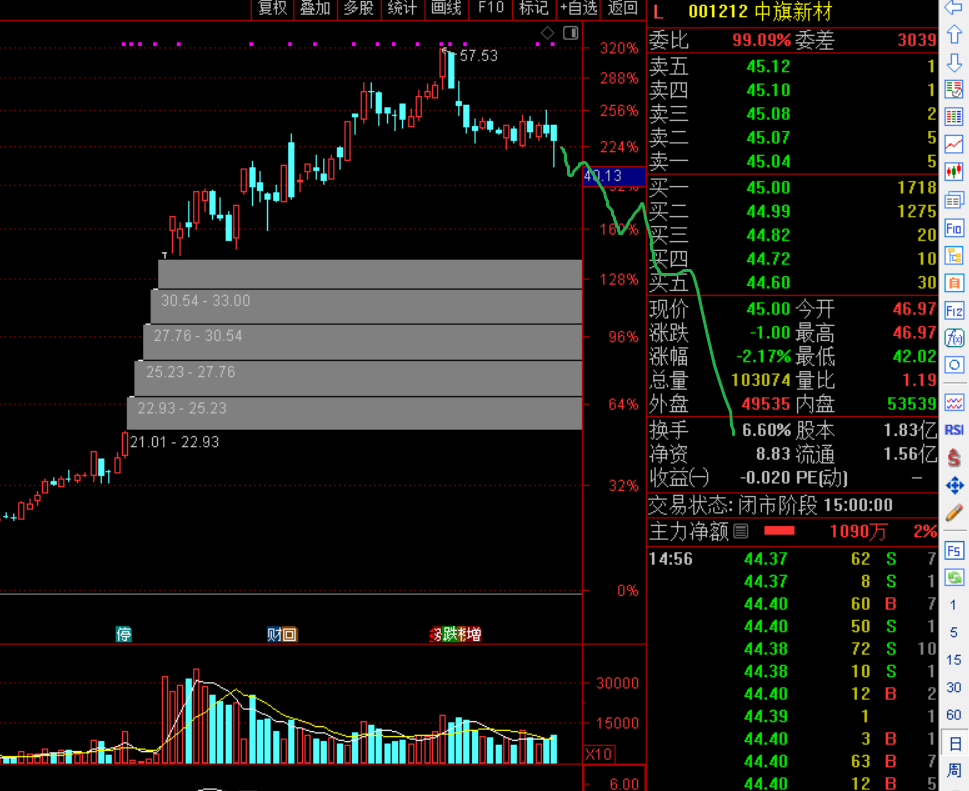Click the FS icon in sidebar
The width and height of the screenshot is (969, 791).
[954, 551]
